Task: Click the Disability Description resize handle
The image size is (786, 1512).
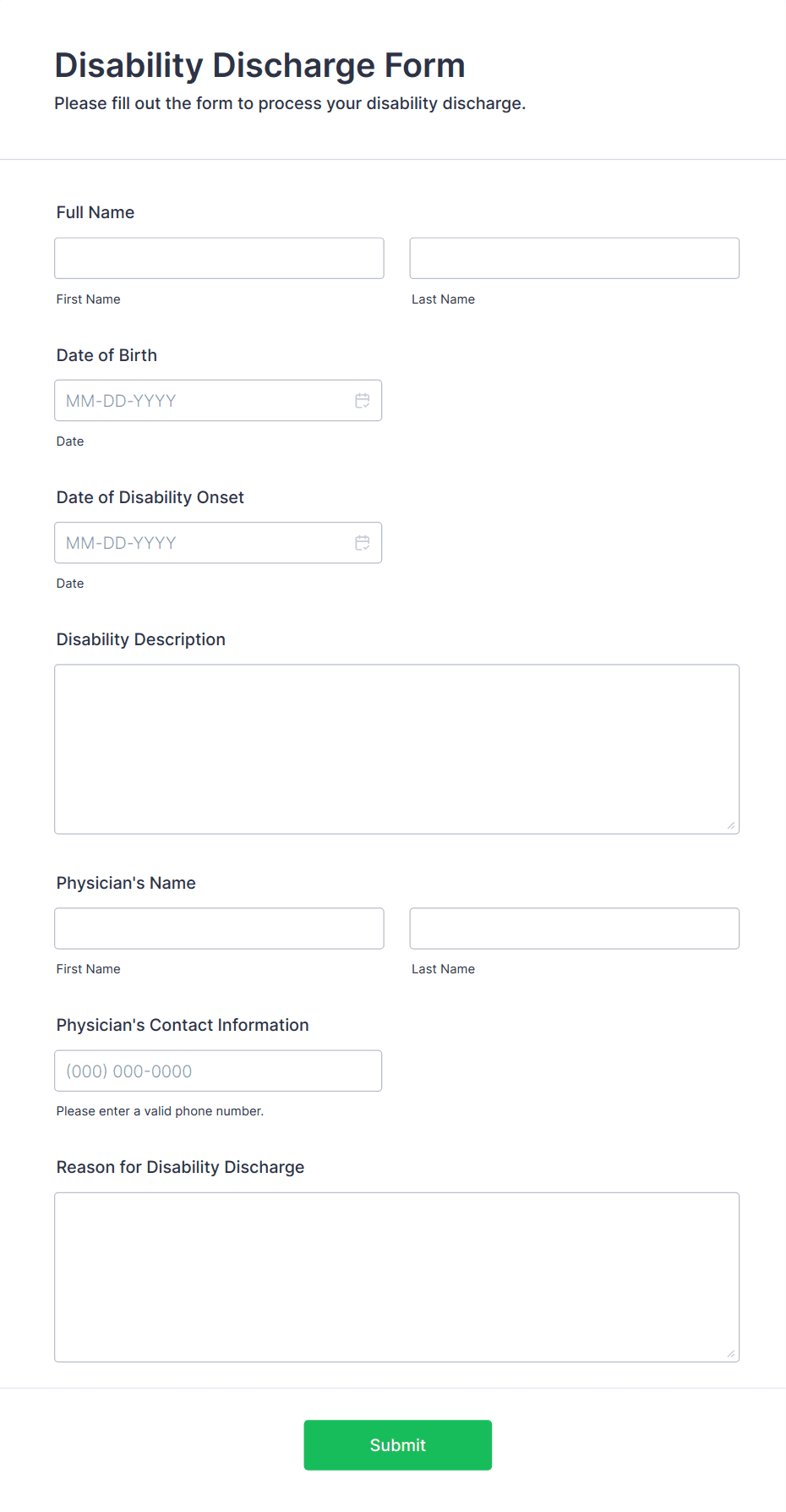Action: point(731,825)
